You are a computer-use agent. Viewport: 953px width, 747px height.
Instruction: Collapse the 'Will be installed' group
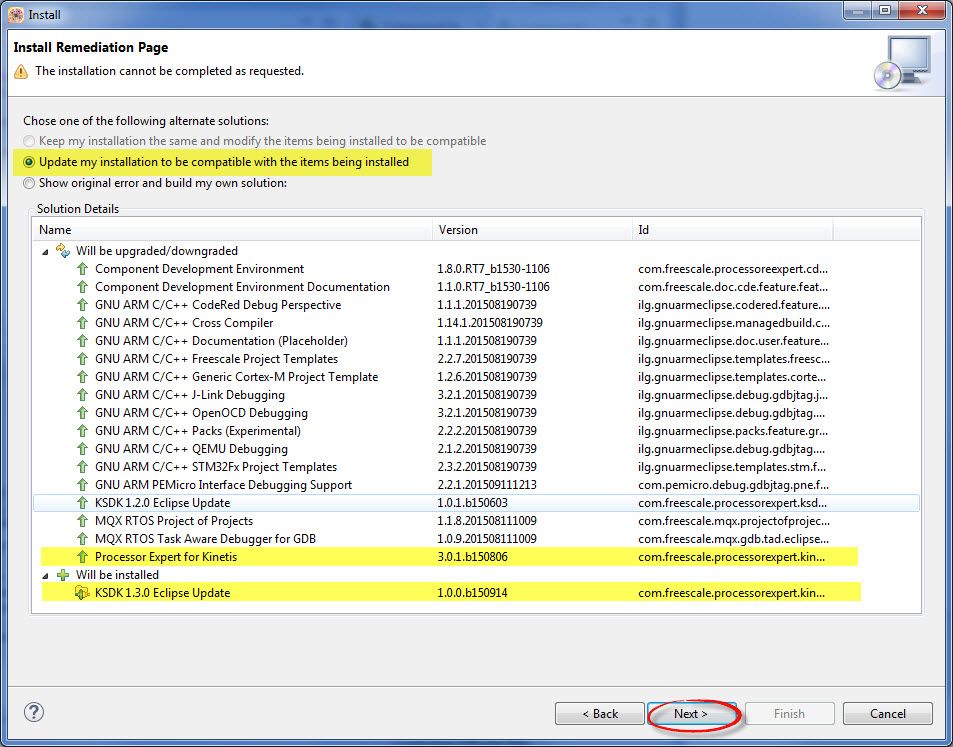tap(45, 575)
